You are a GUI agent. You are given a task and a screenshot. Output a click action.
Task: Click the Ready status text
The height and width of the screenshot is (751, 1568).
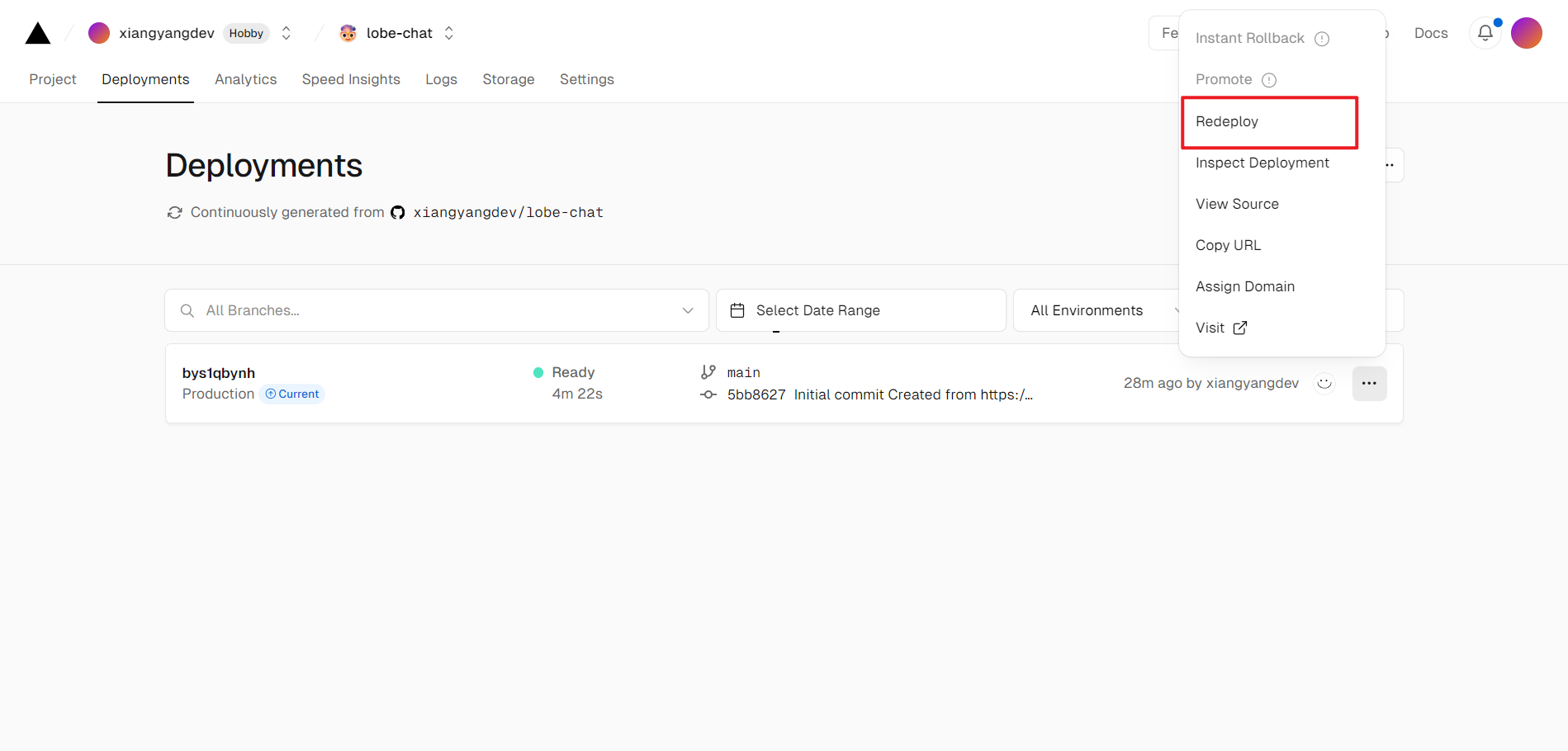pyautogui.click(x=573, y=372)
